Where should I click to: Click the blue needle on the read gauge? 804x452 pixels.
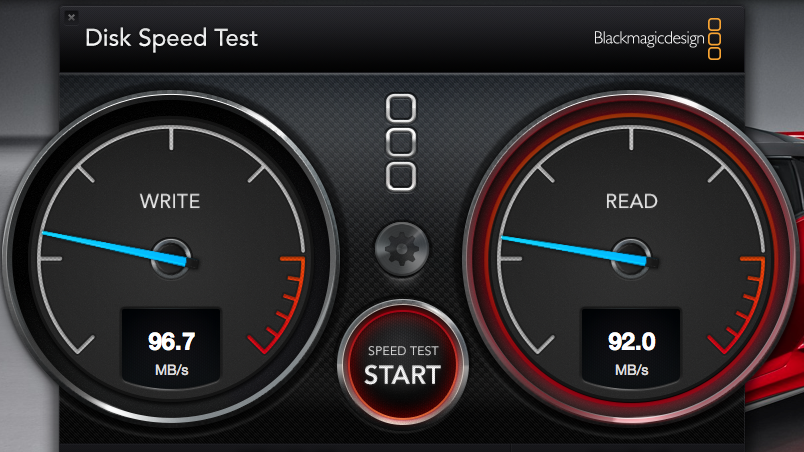[x=573, y=251]
